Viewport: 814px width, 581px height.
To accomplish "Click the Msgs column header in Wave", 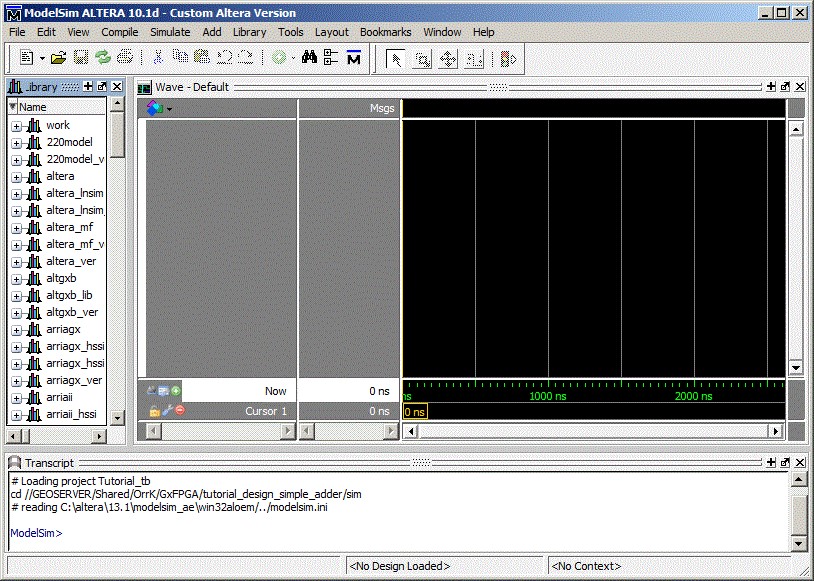I will 349,108.
